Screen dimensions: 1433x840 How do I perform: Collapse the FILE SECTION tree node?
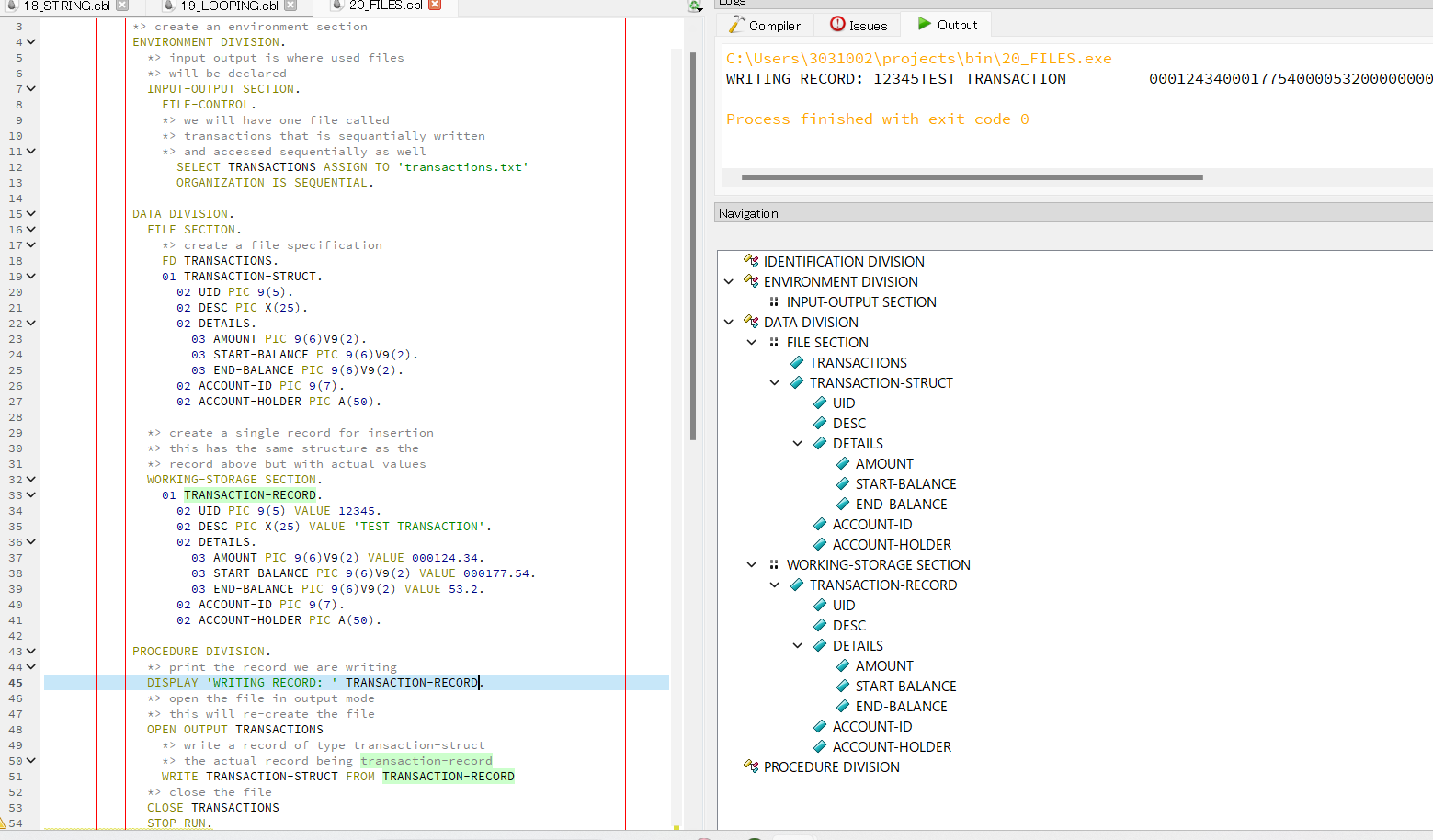[x=752, y=342]
